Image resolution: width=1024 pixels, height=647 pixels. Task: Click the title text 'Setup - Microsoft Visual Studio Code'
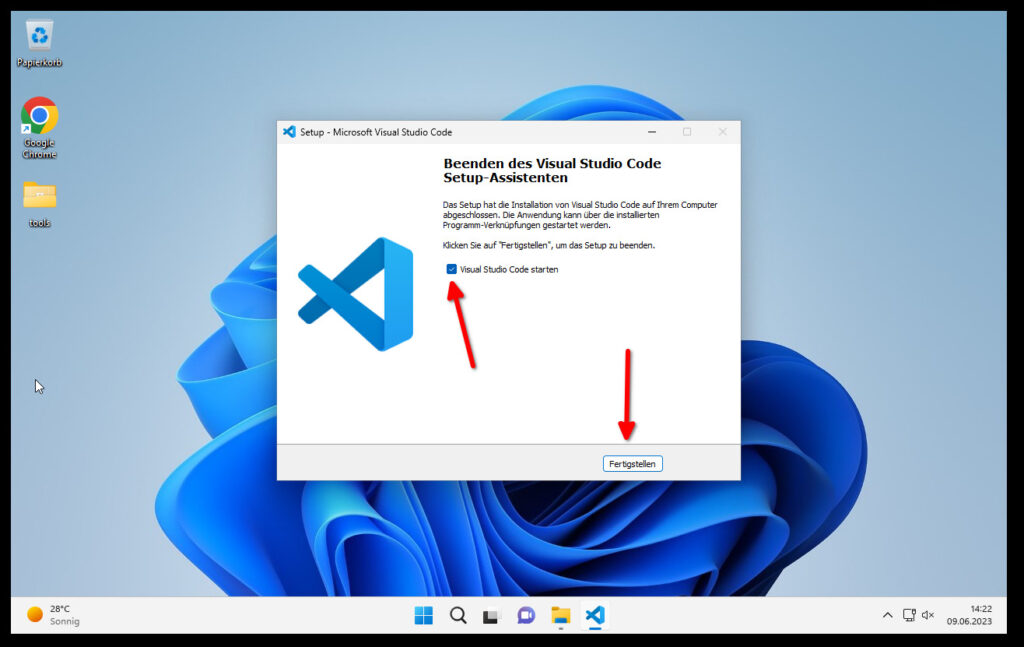pyautogui.click(x=376, y=132)
